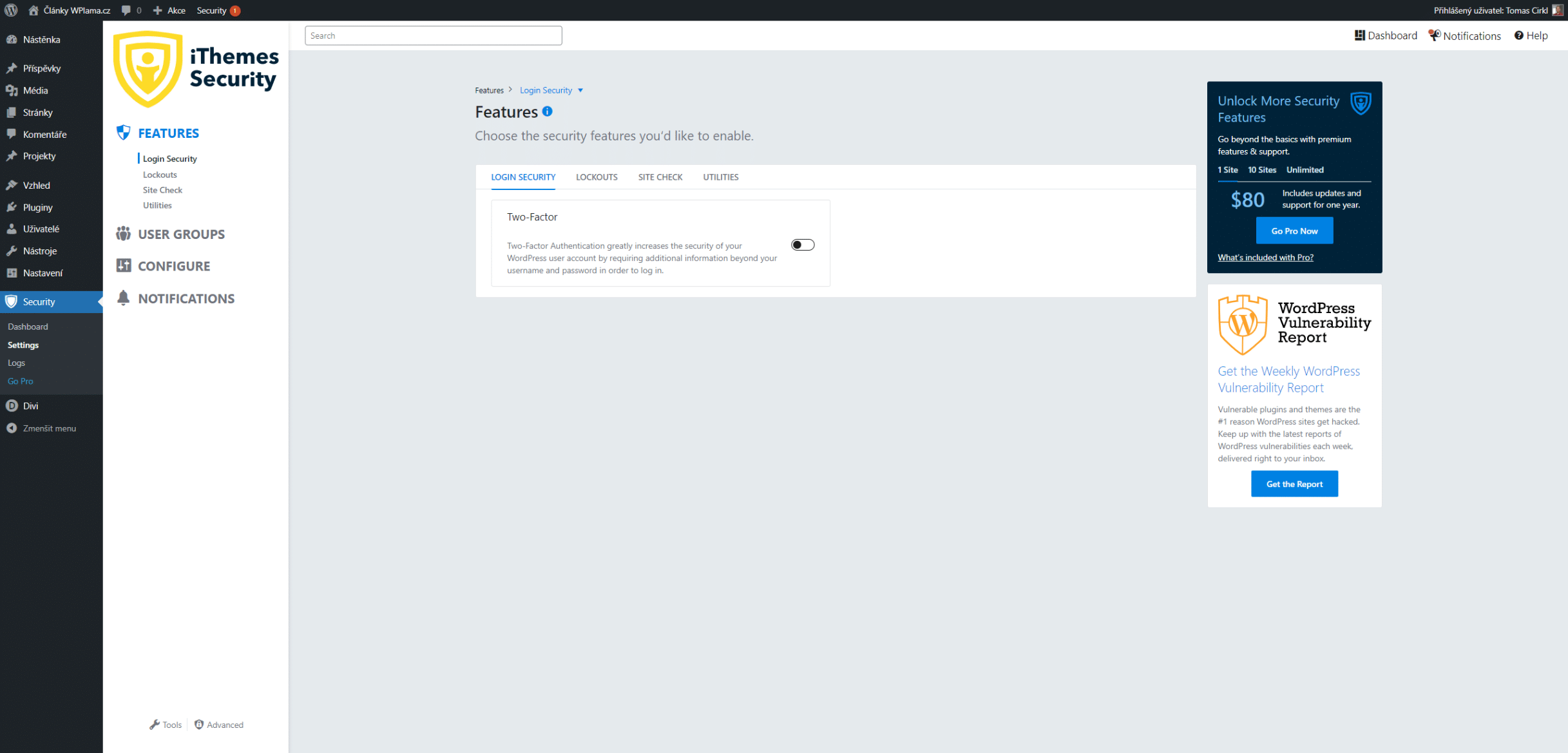1568x753 pixels.
Task: Switch to the Utilities tab
Action: tap(721, 177)
